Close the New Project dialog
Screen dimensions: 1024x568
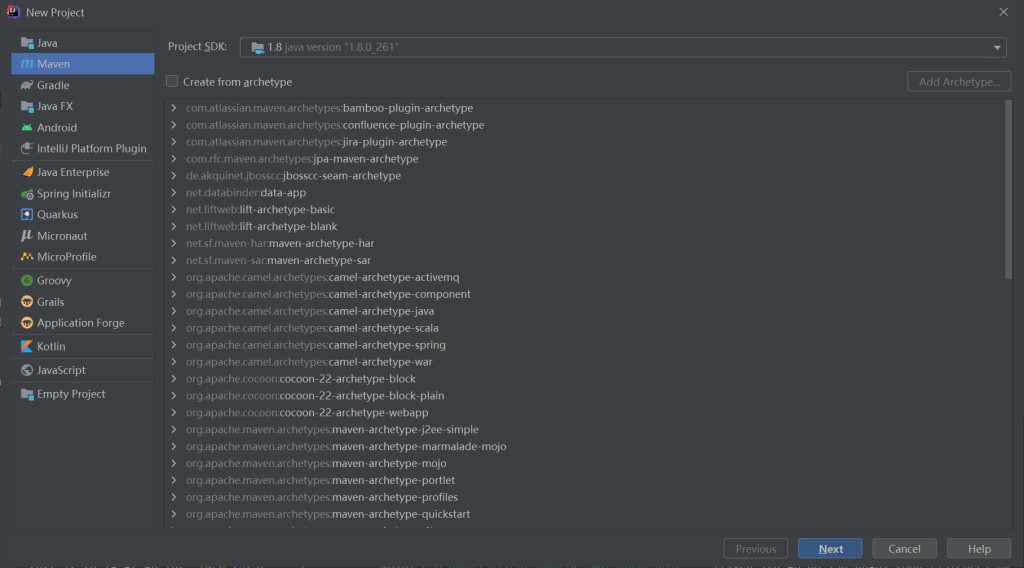(1003, 12)
